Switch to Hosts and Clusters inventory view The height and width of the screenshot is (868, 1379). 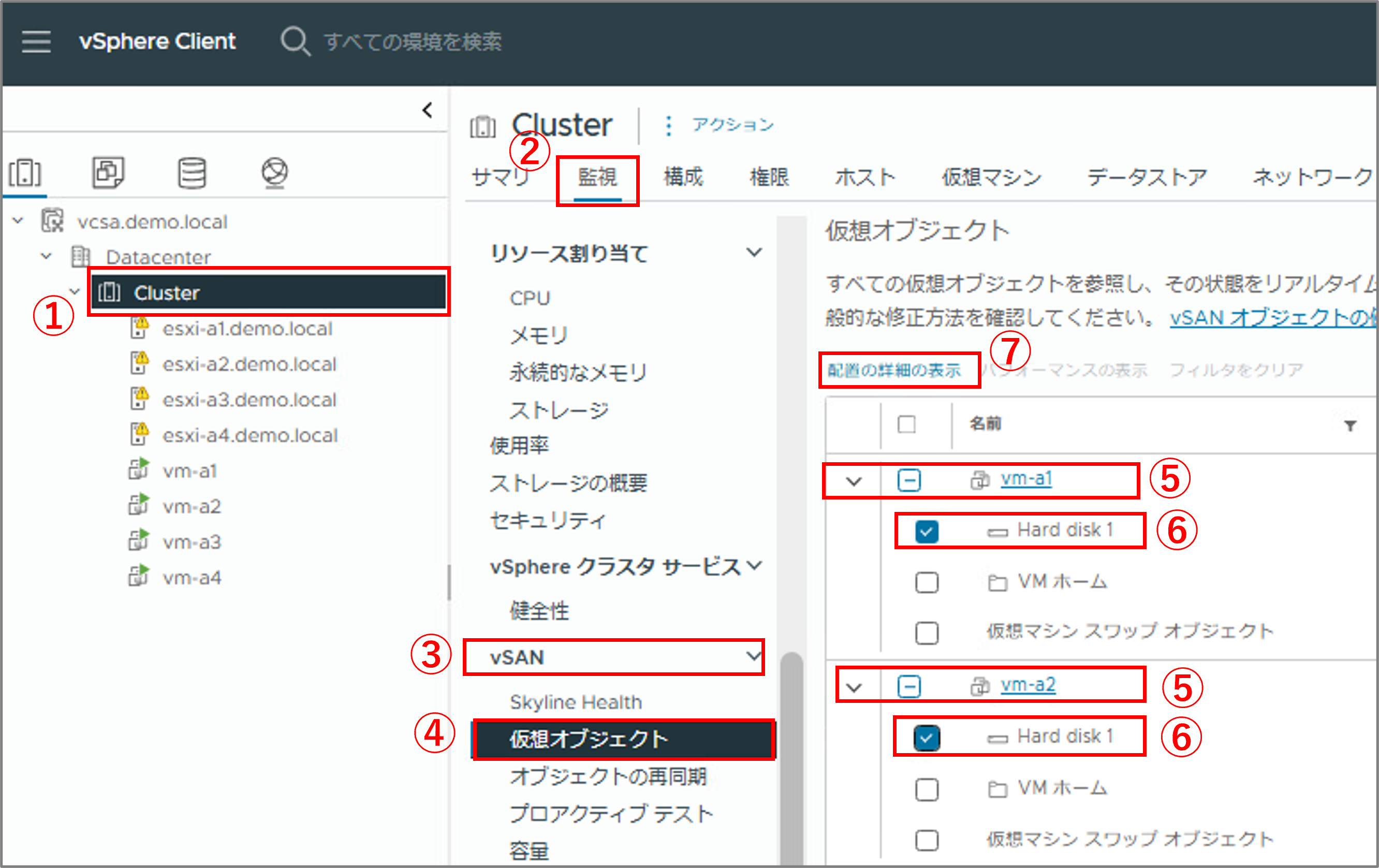coord(25,173)
